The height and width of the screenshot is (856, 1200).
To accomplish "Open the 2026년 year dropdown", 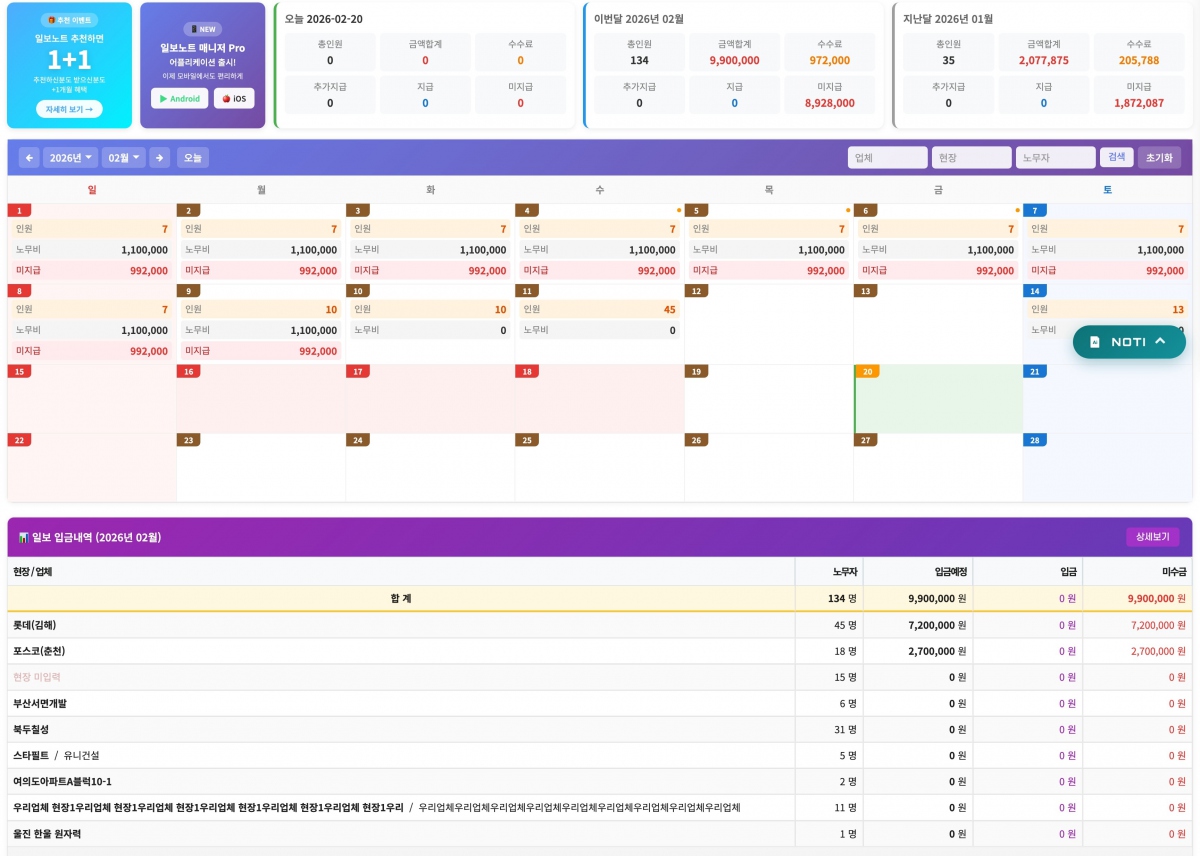I will pos(70,158).
